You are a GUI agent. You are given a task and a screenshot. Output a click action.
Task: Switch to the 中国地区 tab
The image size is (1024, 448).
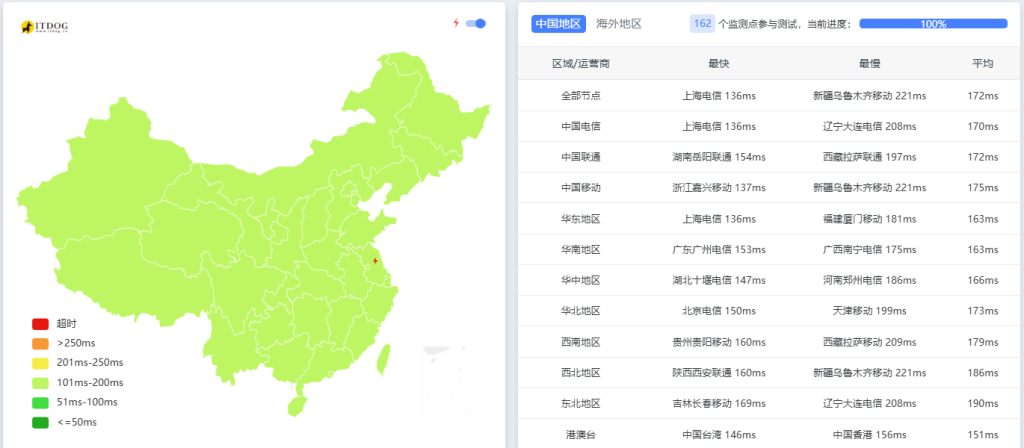coord(558,23)
